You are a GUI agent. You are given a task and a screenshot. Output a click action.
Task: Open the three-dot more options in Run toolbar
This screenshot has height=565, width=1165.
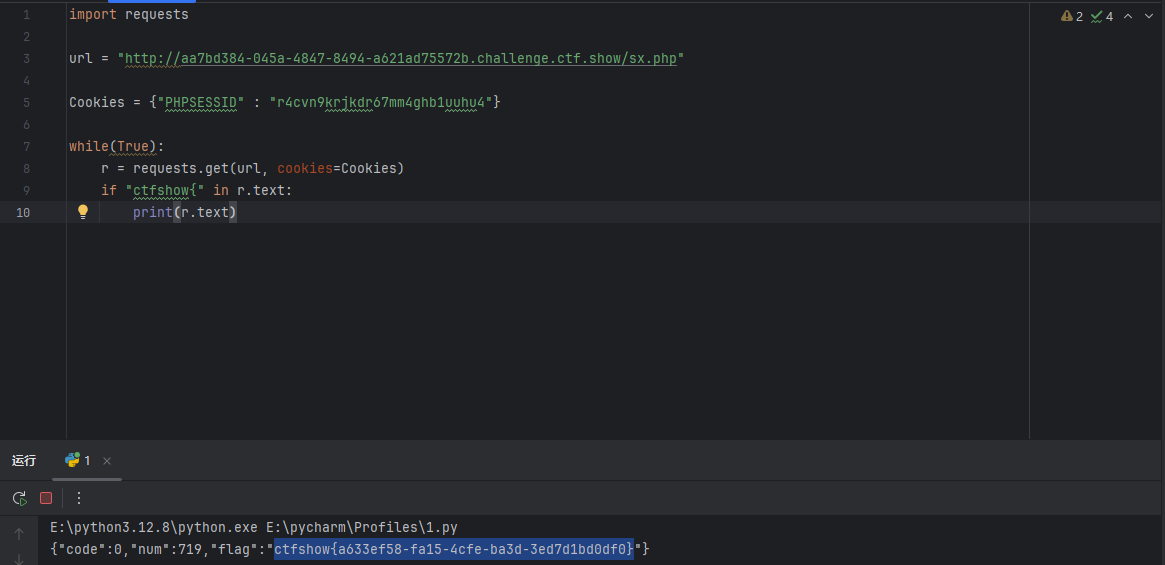[x=79, y=498]
